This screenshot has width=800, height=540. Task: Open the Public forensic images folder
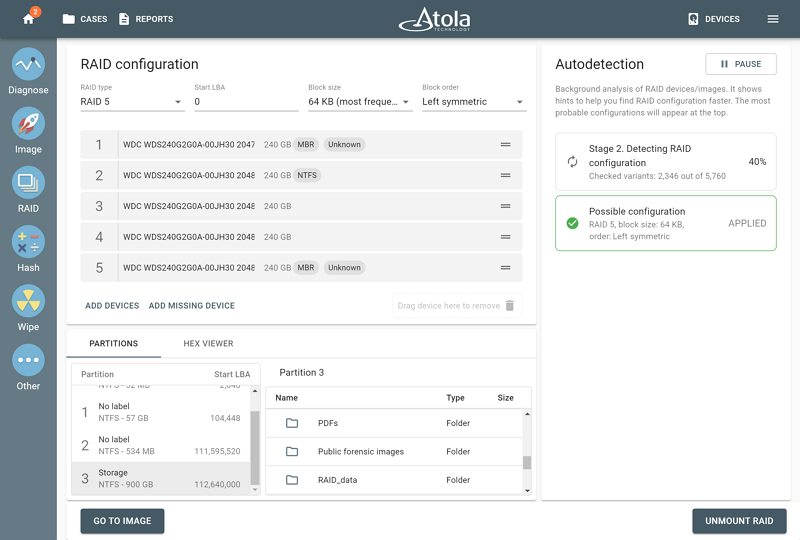pyautogui.click(x=394, y=452)
